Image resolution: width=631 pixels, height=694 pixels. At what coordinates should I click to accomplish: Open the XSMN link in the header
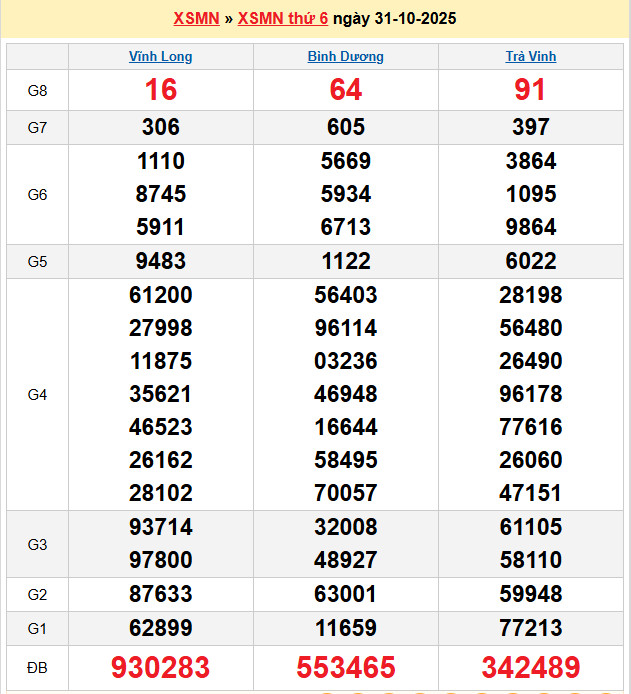point(196,19)
